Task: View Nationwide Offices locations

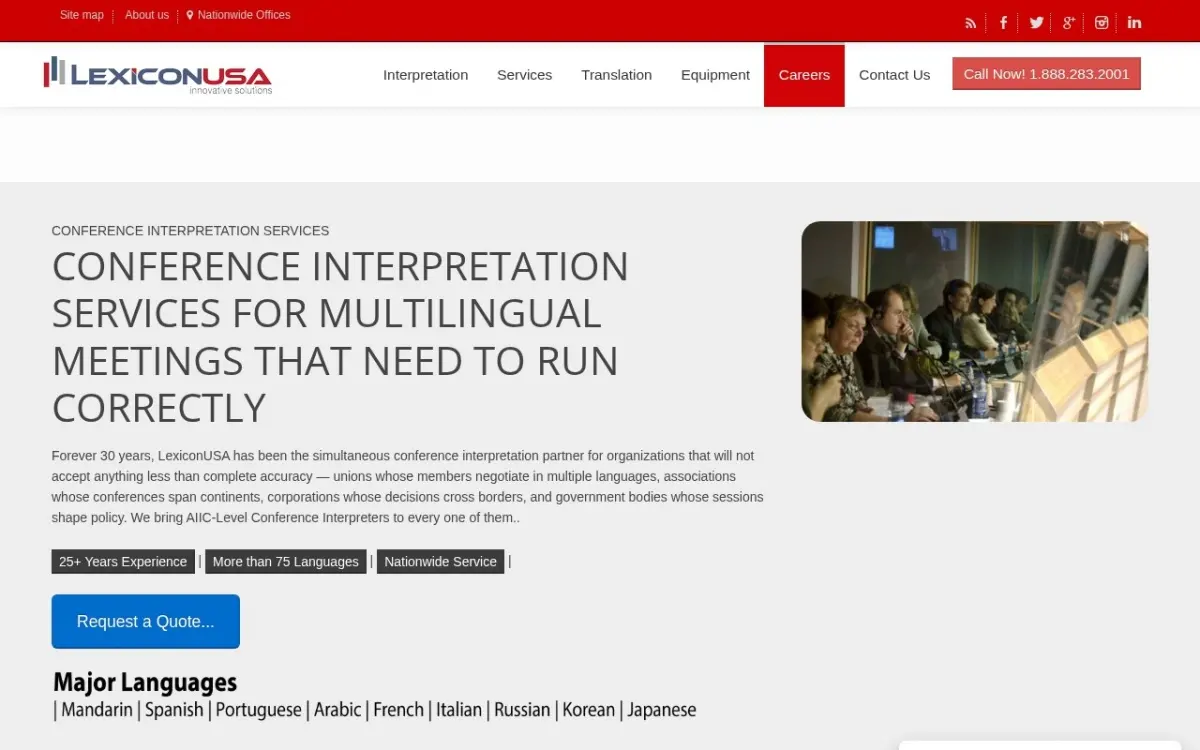Action: point(239,15)
